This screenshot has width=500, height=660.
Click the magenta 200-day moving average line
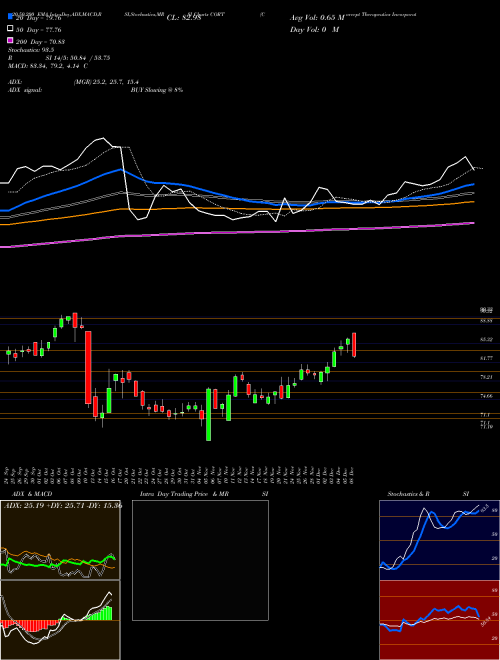[236, 232]
